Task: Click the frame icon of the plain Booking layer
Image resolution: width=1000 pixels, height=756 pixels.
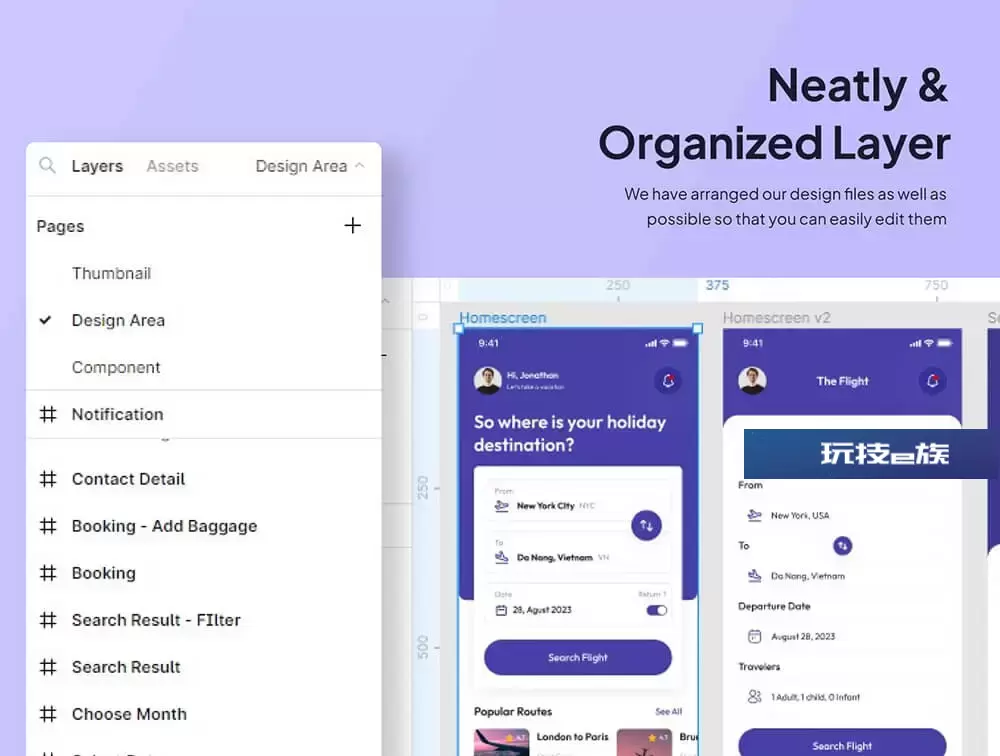Action: (48, 573)
